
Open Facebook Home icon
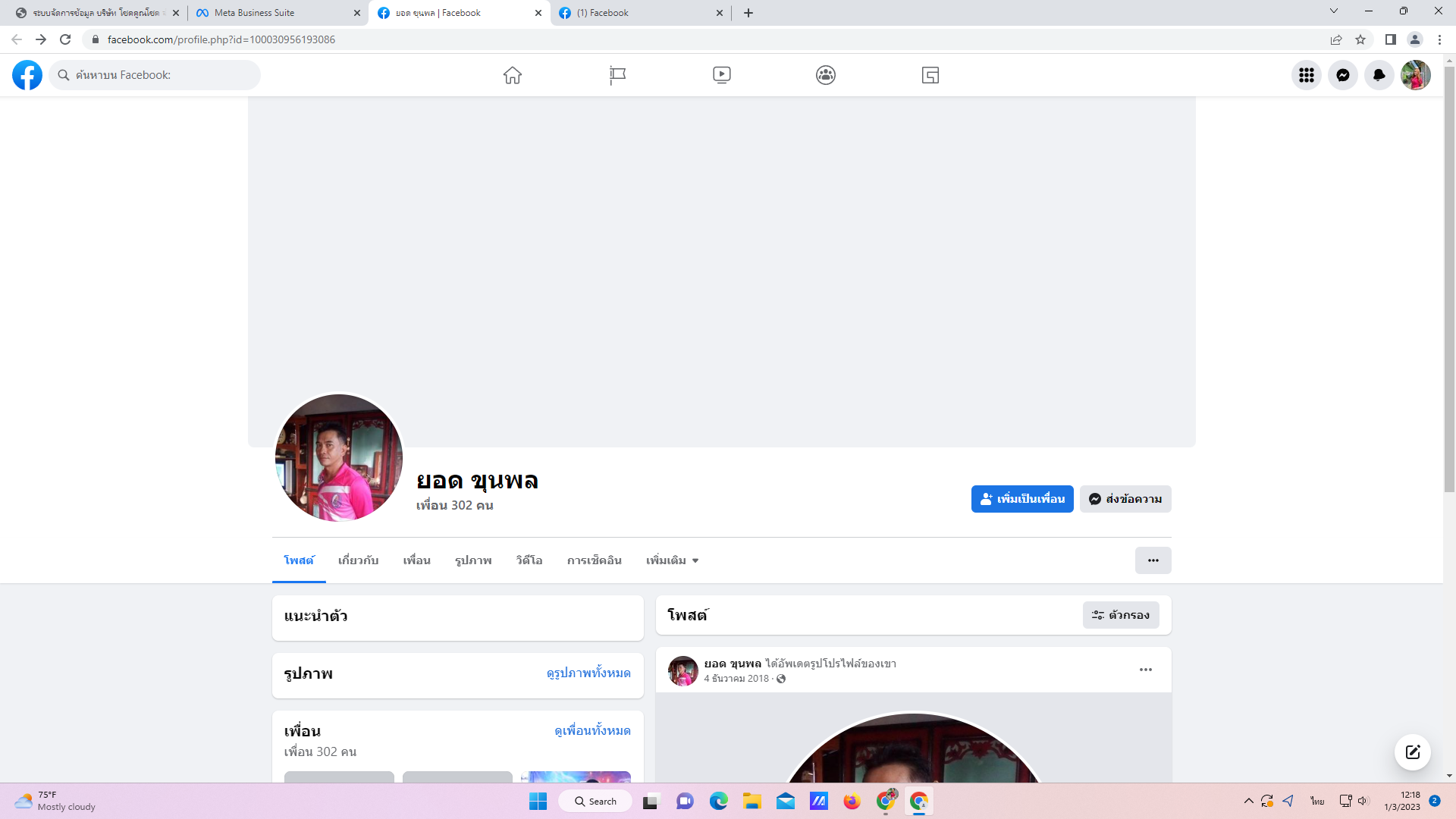(513, 75)
